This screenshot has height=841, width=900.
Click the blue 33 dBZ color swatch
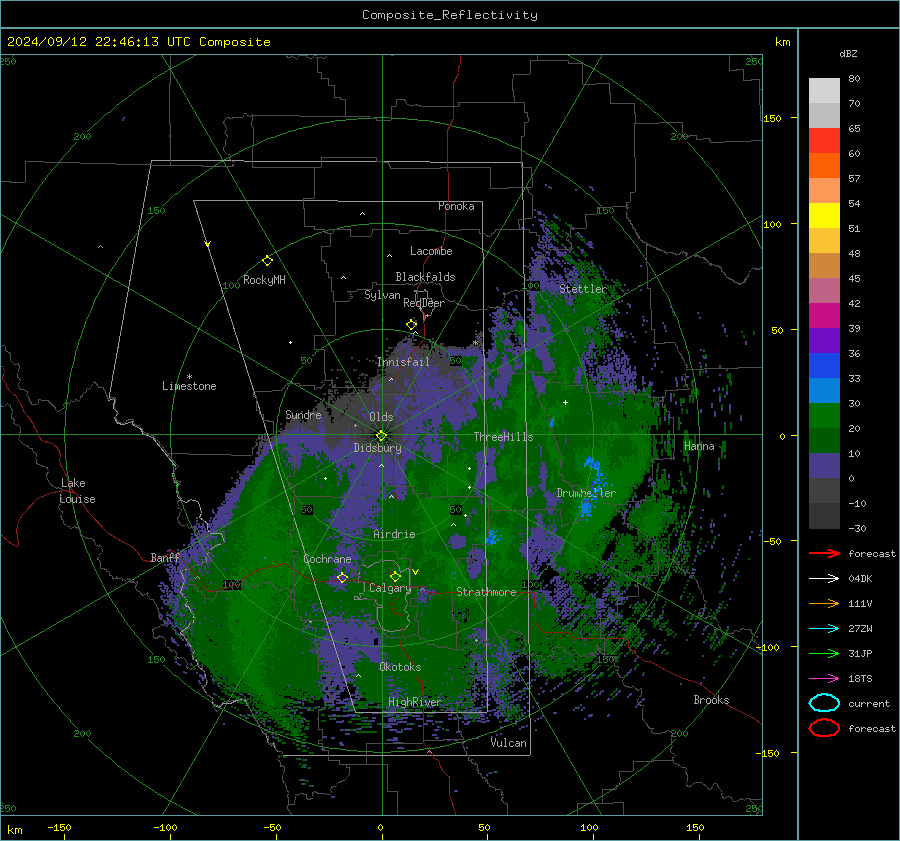(x=824, y=366)
